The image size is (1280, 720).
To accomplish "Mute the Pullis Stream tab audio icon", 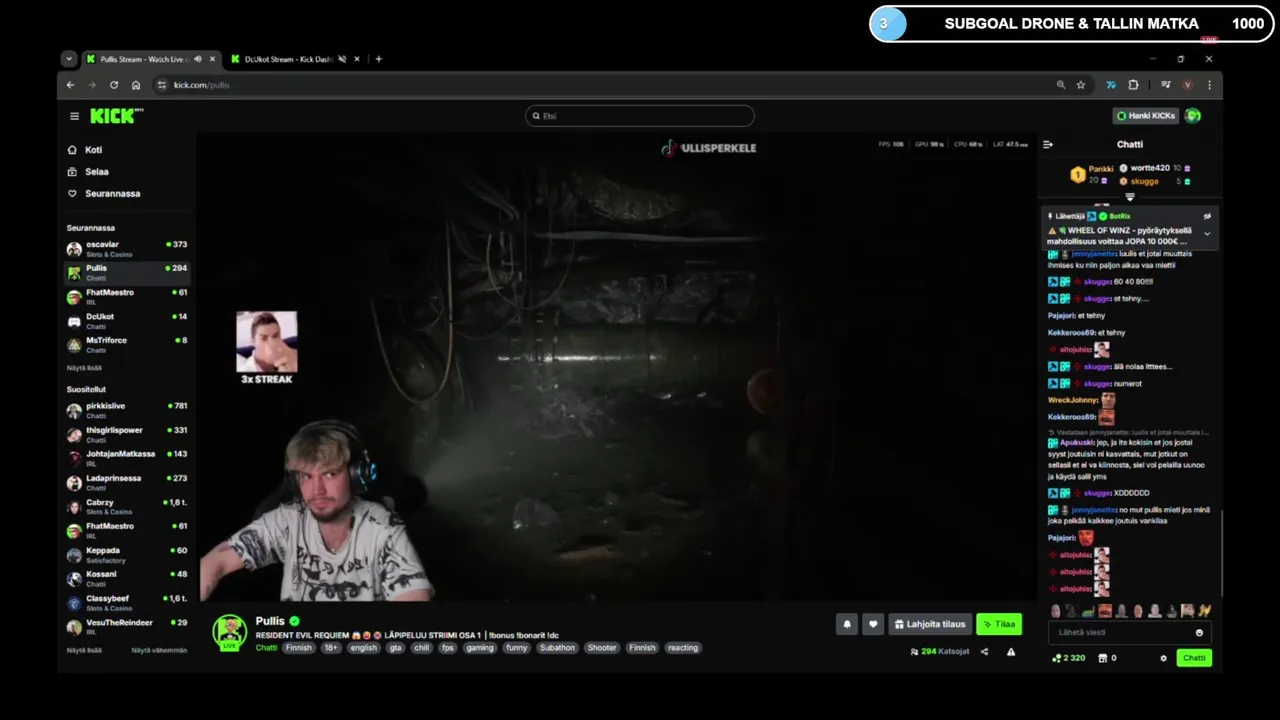I will (197, 59).
